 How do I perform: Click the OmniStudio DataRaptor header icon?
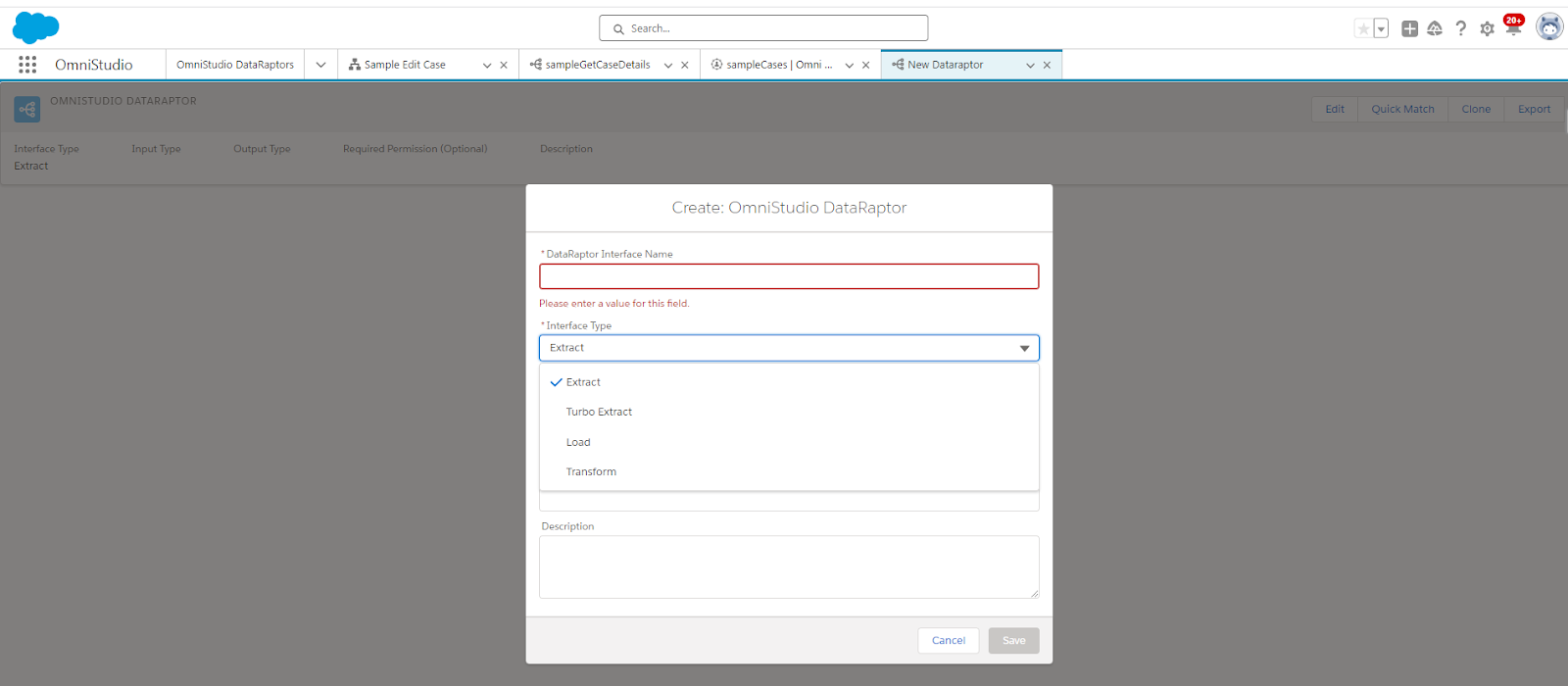(x=27, y=109)
